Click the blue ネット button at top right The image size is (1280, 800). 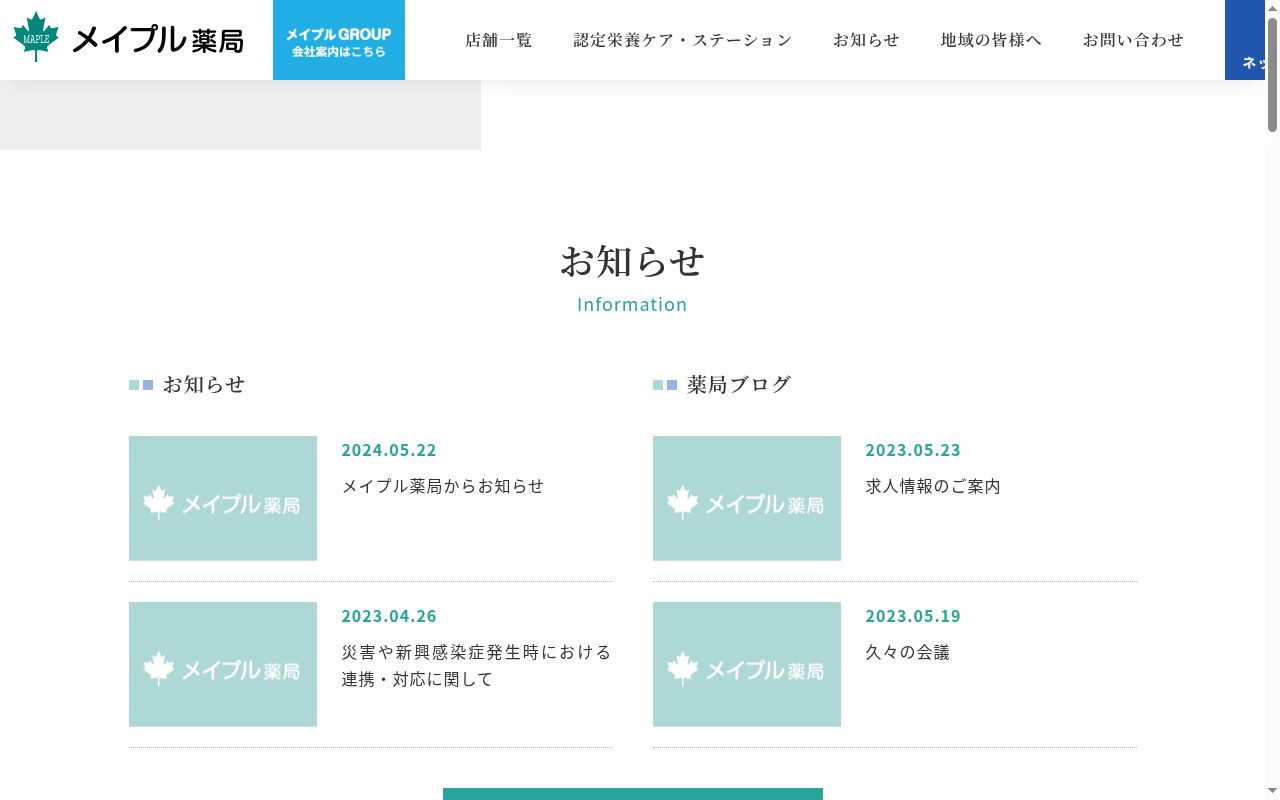1245,40
